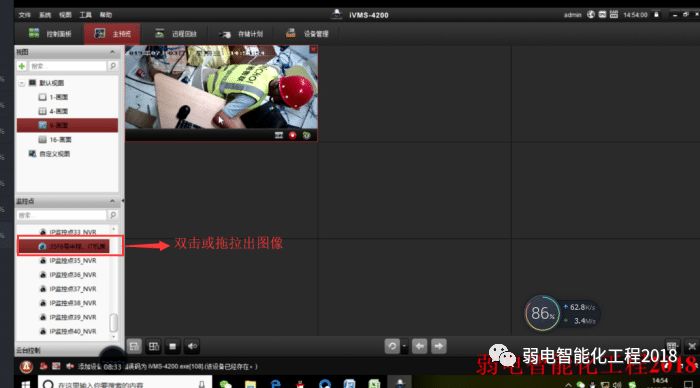Screen dimensions: 700x388
Task: Open the WeChat taskbar icon
Action: (225, 384)
